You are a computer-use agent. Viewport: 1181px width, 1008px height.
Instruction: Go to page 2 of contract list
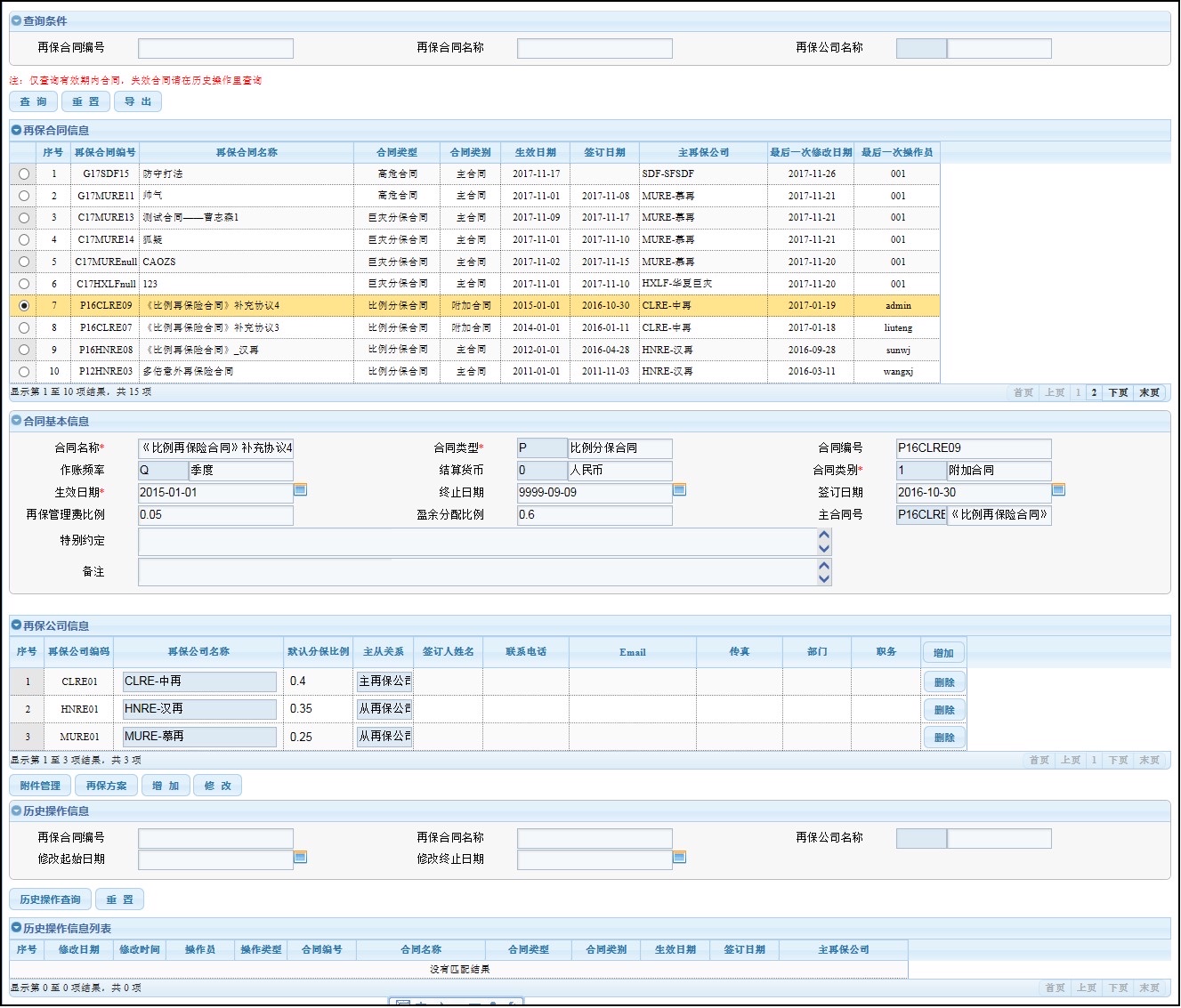[x=1094, y=392]
